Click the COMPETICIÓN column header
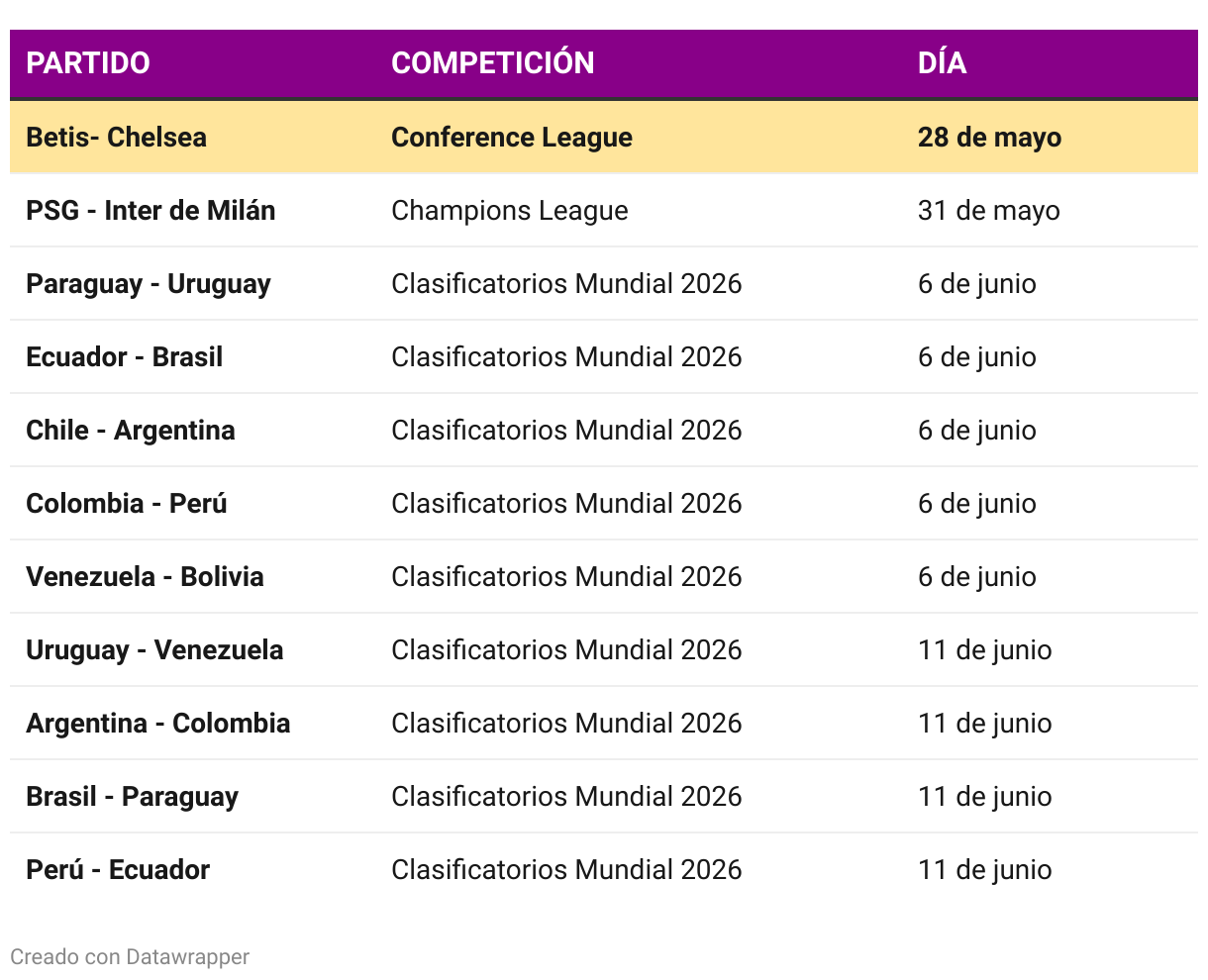 pyautogui.click(x=493, y=63)
